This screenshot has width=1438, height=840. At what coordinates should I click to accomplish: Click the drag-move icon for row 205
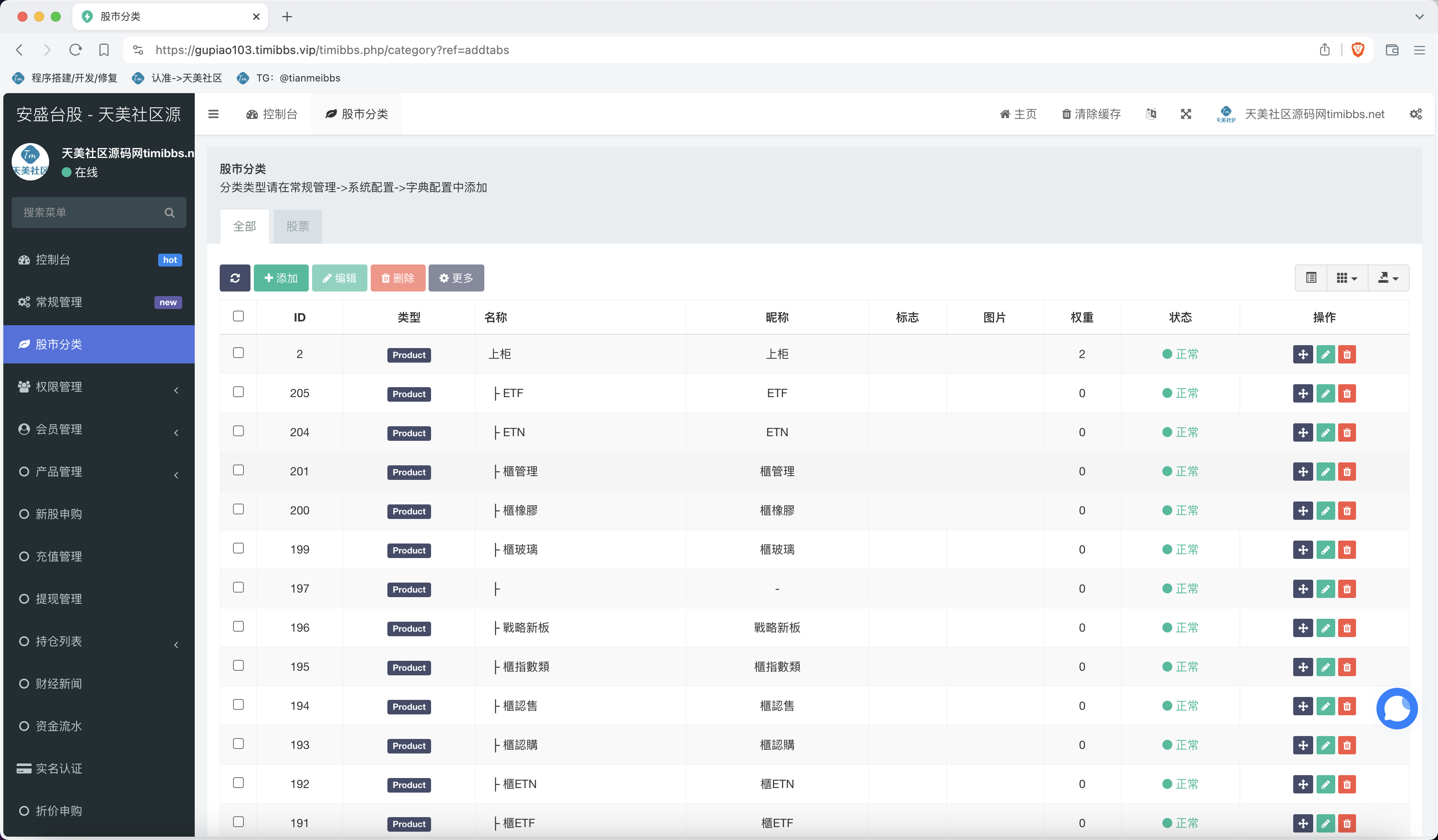(1303, 393)
